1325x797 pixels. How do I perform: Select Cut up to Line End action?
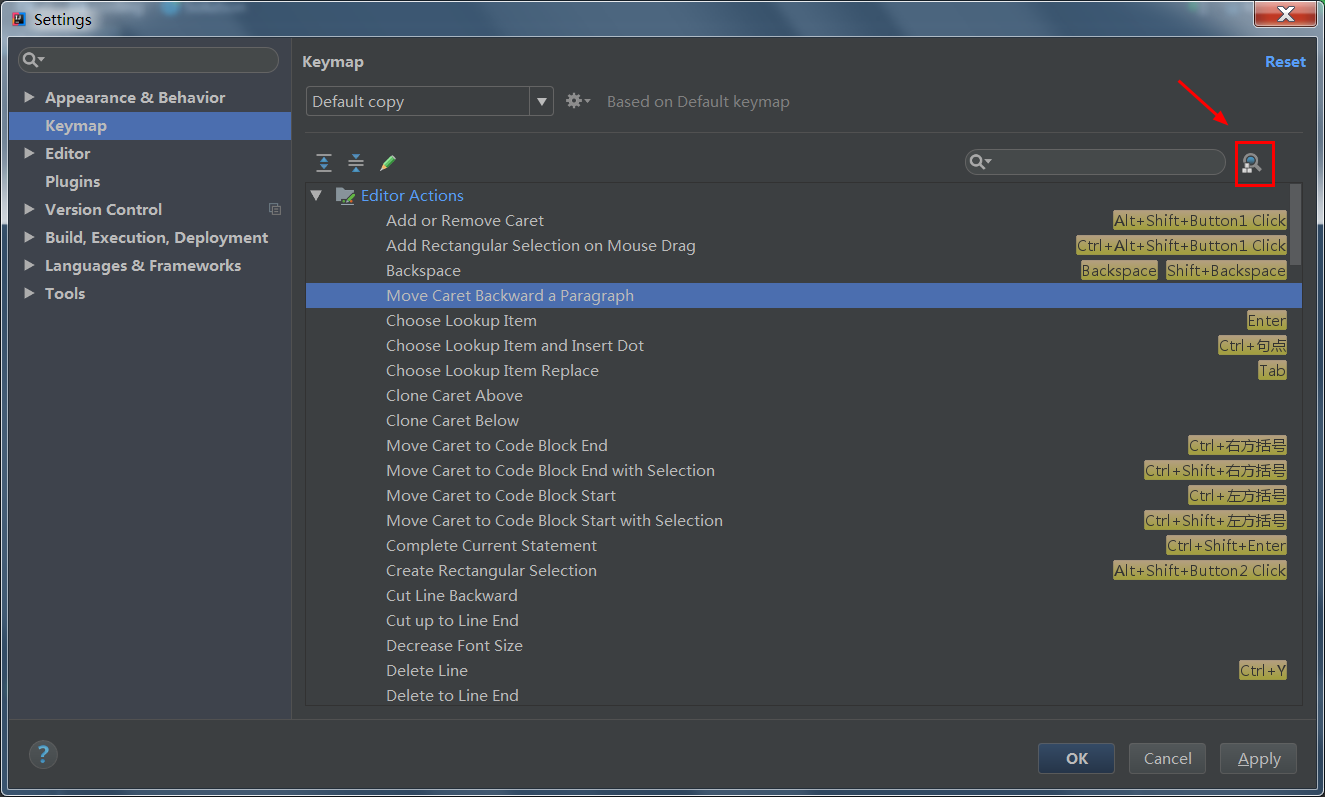(452, 620)
